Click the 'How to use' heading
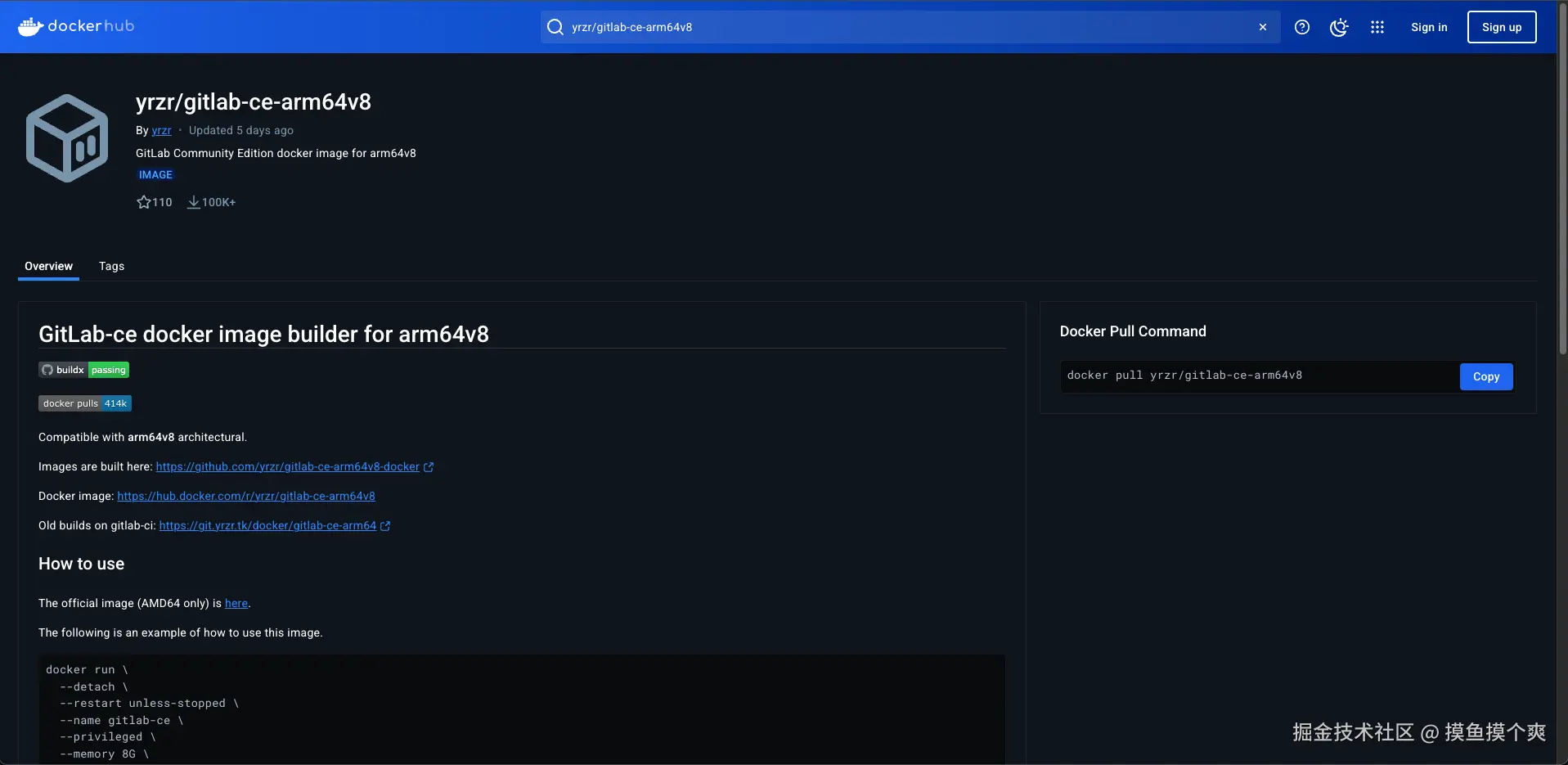 pyautogui.click(x=82, y=564)
